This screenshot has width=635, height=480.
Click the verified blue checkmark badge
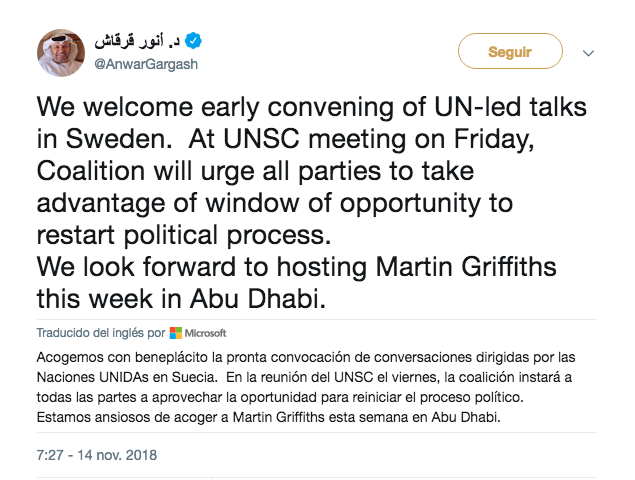coord(194,41)
